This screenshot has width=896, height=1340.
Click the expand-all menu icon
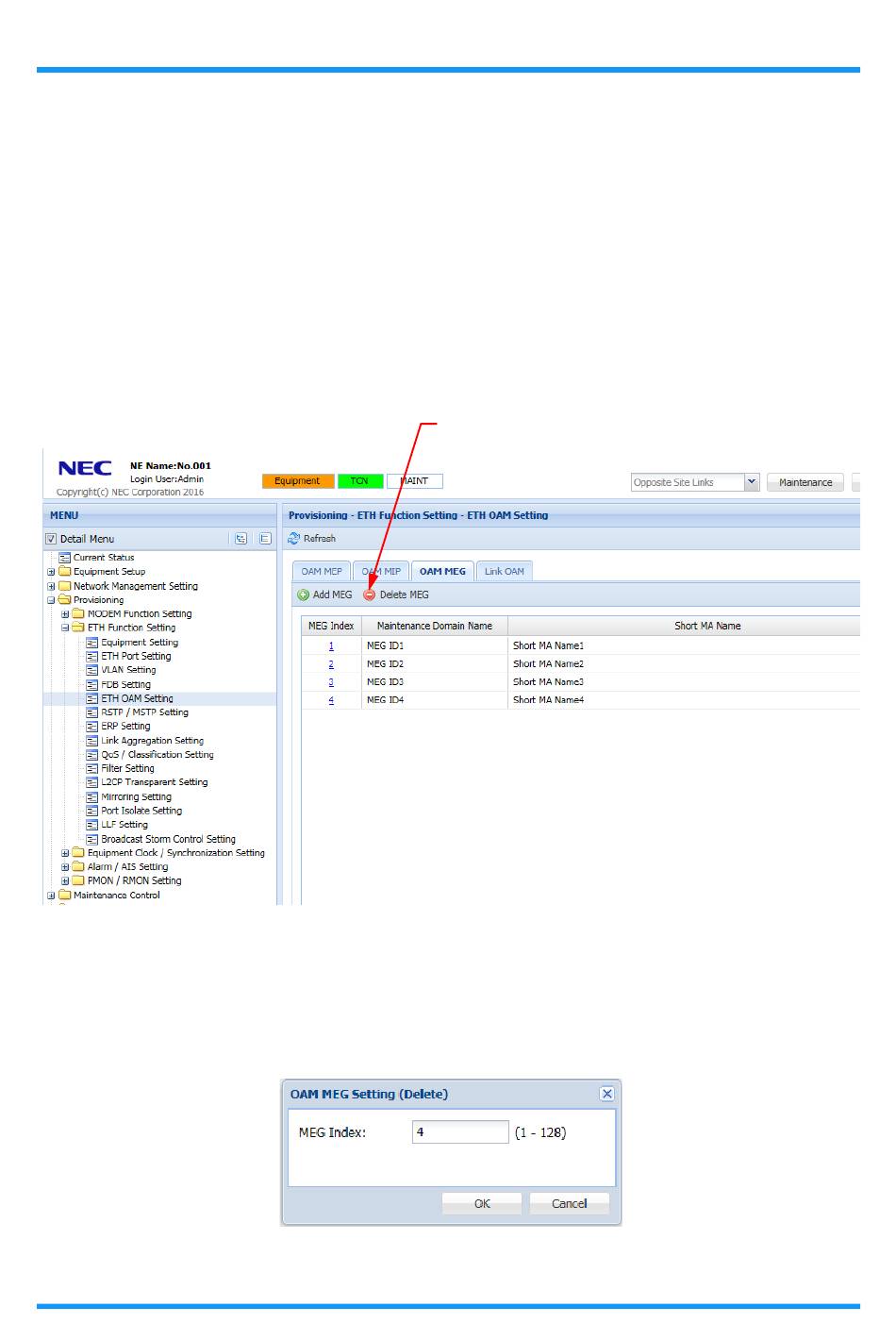tap(241, 539)
